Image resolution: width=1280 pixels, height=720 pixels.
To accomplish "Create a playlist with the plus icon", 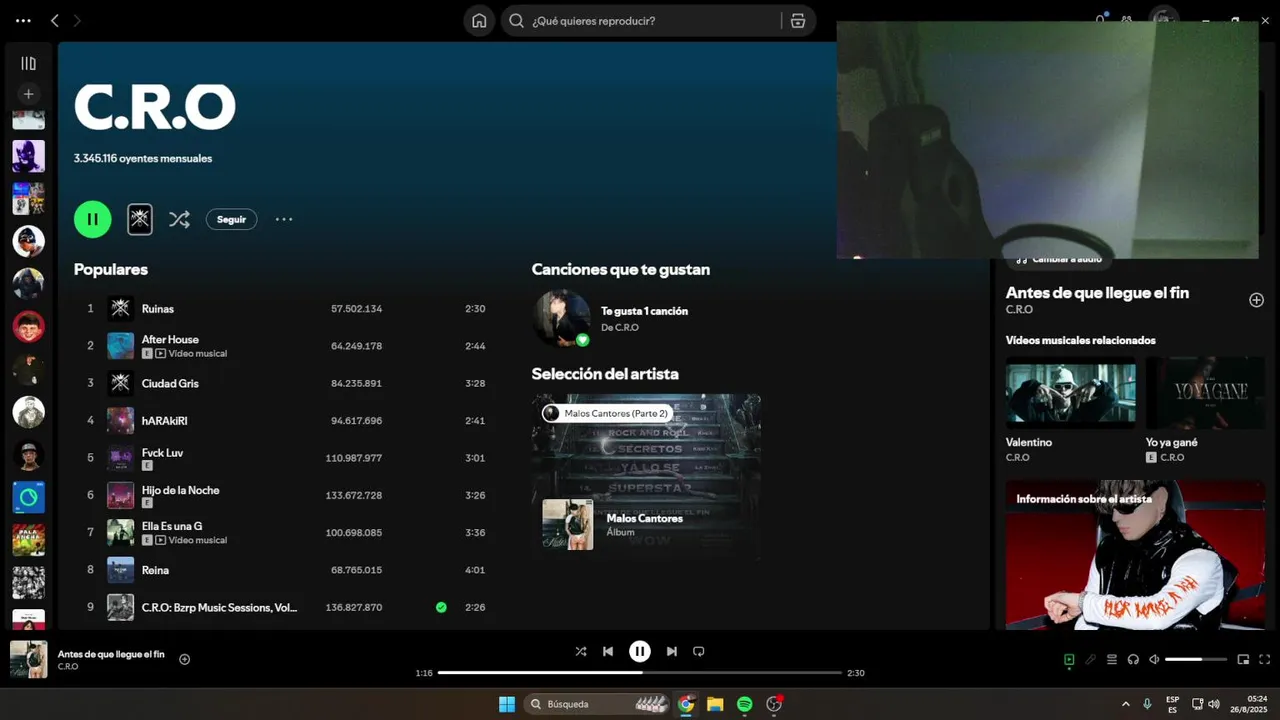I will click(28, 94).
